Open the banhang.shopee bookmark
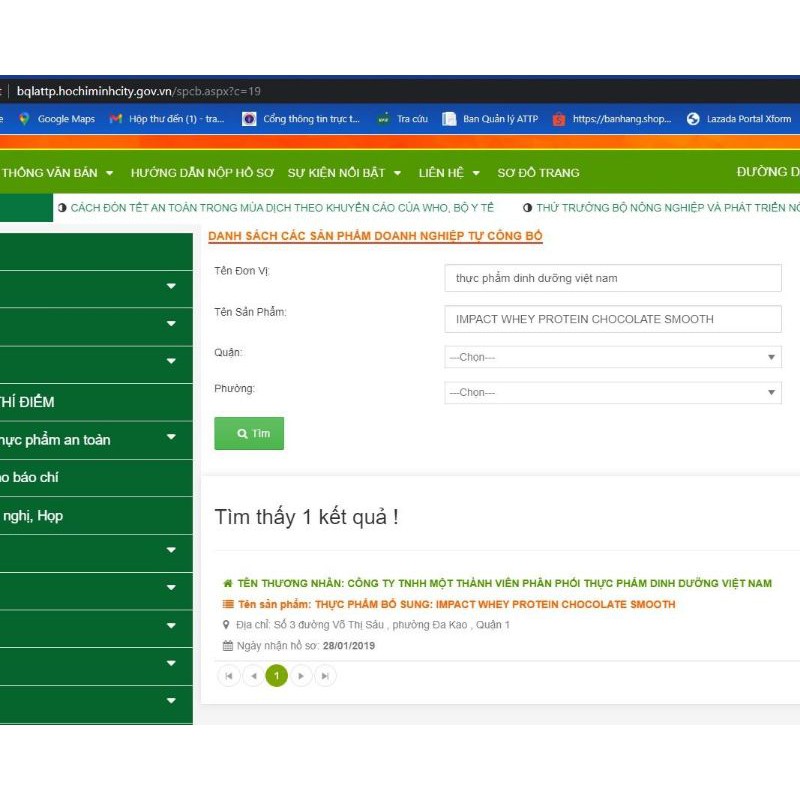The height and width of the screenshot is (800, 800). (x=612, y=119)
